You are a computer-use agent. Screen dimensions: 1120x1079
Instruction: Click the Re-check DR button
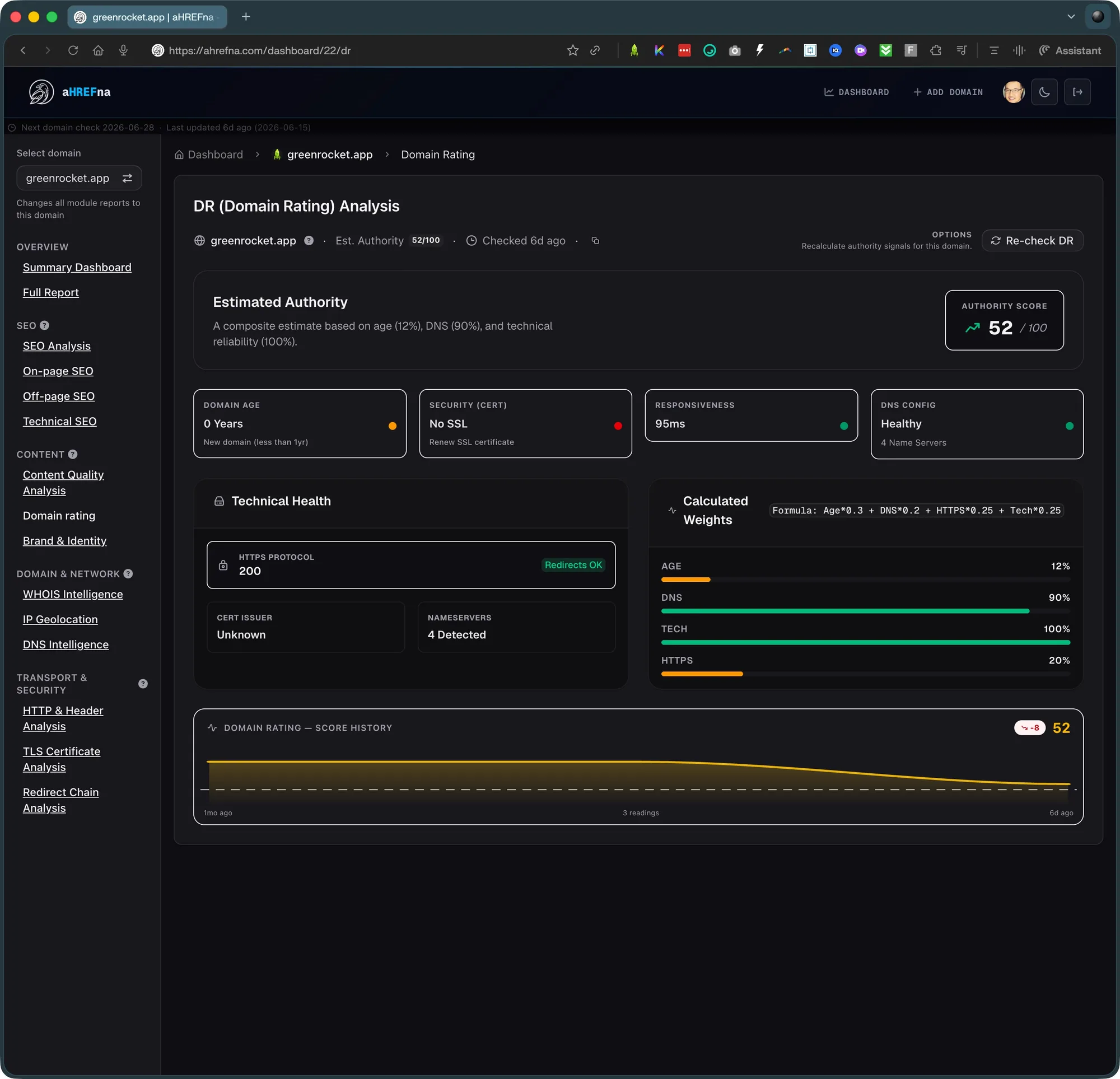(1032, 241)
